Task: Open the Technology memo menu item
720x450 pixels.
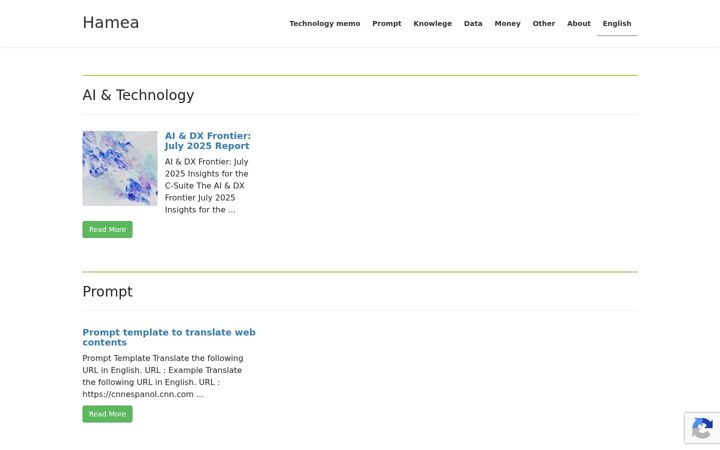Action: click(x=325, y=23)
